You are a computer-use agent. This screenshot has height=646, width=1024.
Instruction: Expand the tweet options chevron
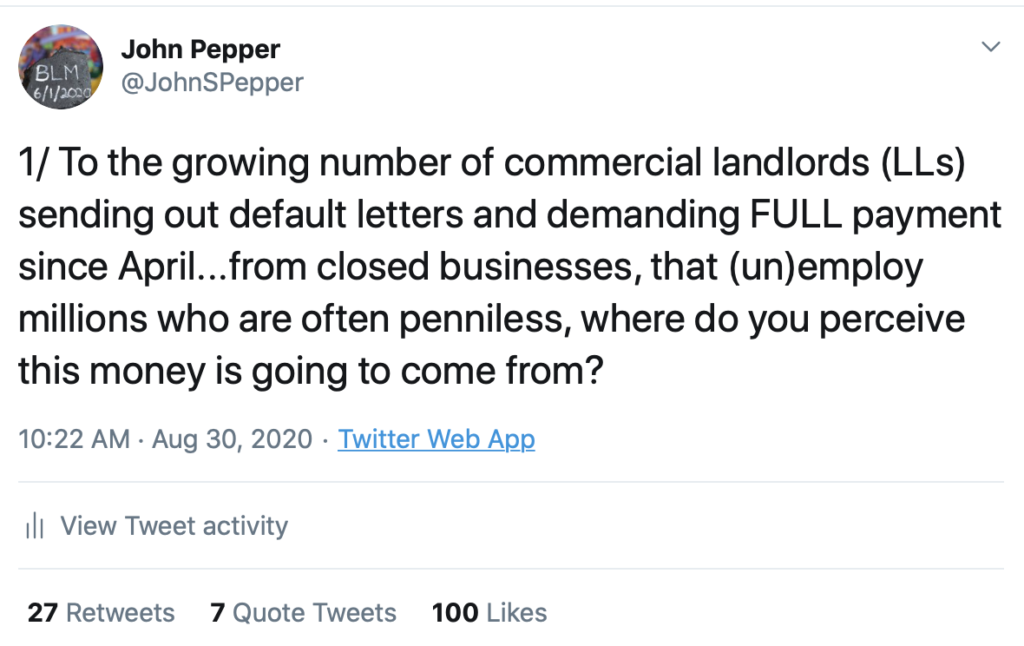(x=991, y=47)
